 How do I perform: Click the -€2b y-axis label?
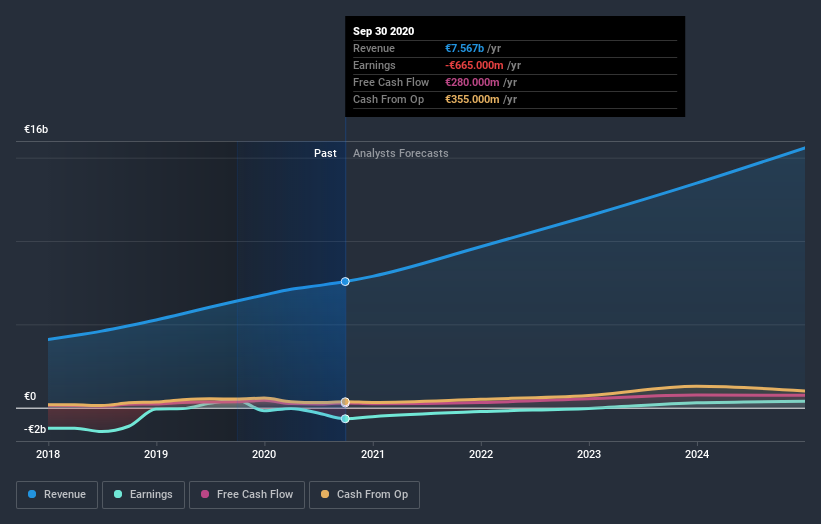tap(35, 429)
